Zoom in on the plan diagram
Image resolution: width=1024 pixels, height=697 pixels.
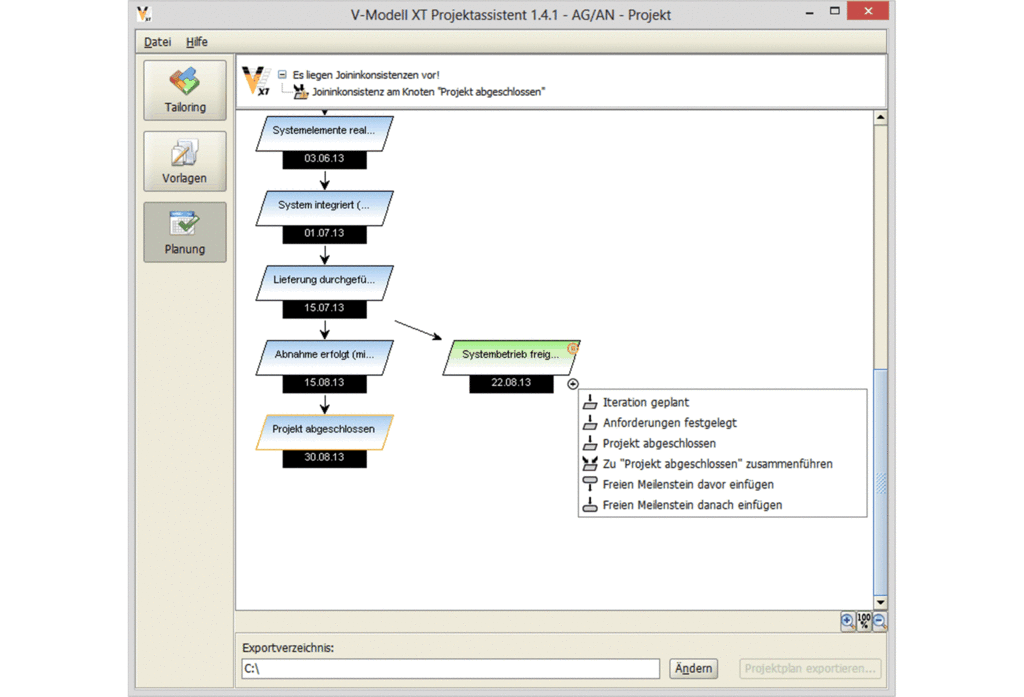(848, 622)
